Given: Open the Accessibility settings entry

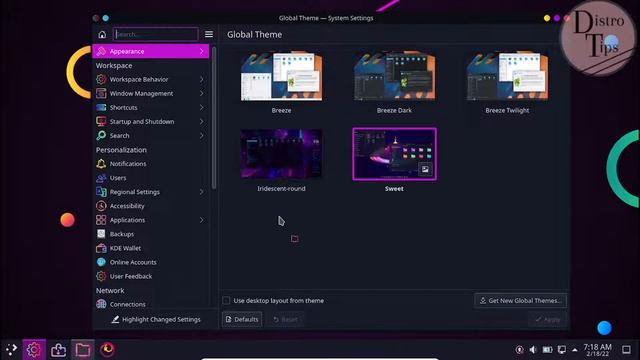Looking at the screenshot, I should 151,206.
